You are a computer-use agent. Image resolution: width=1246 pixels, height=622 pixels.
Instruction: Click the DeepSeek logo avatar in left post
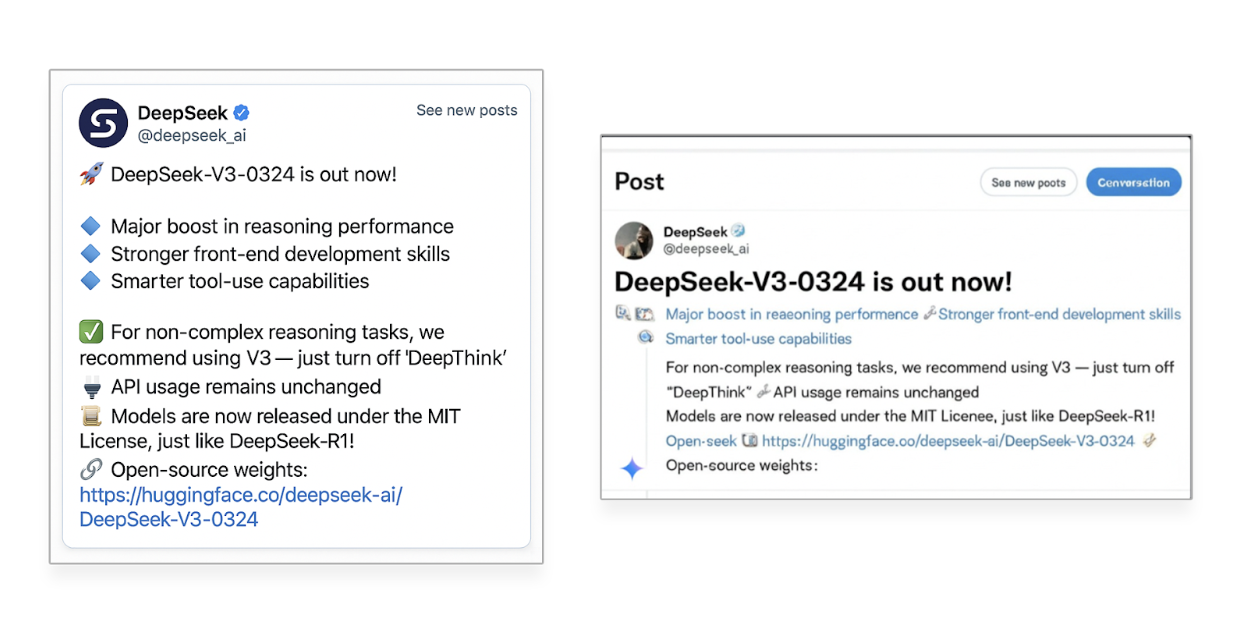coord(103,123)
